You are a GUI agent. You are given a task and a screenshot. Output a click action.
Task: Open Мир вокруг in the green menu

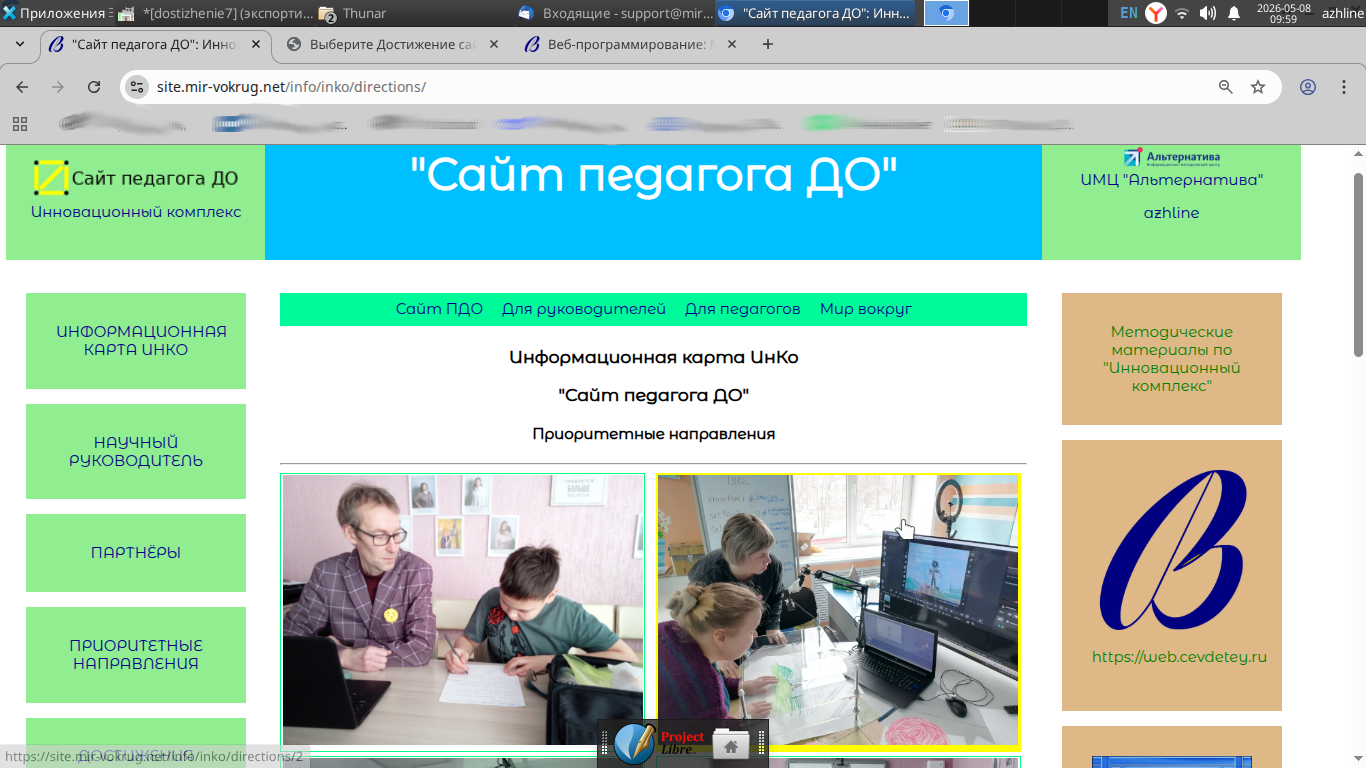(x=866, y=309)
